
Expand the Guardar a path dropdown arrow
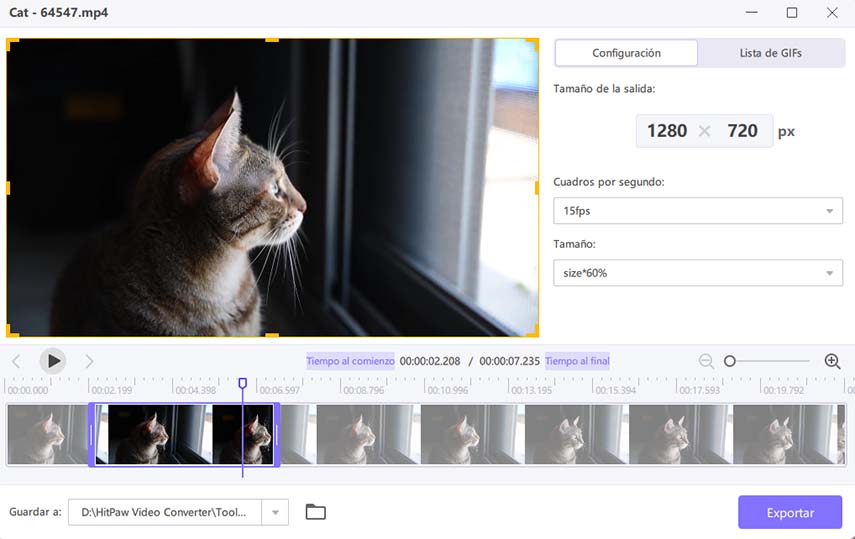[x=275, y=512]
